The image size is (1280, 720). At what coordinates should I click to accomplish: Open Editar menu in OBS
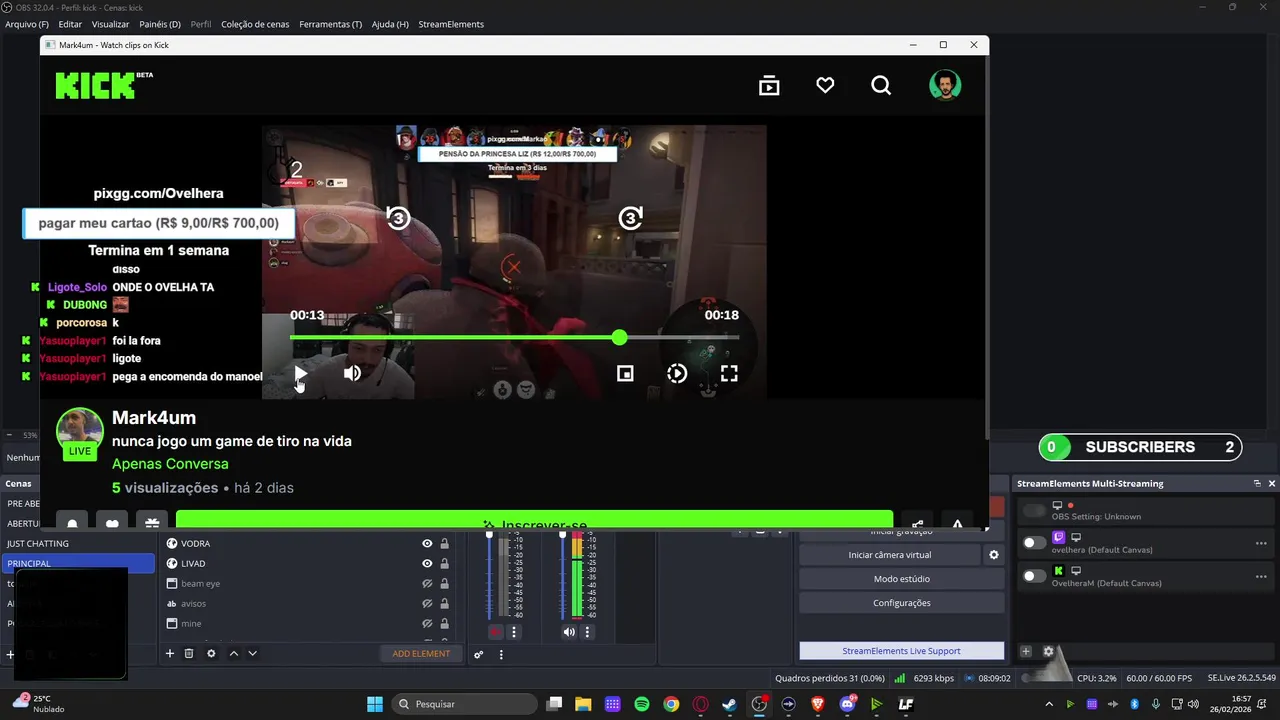point(70,24)
